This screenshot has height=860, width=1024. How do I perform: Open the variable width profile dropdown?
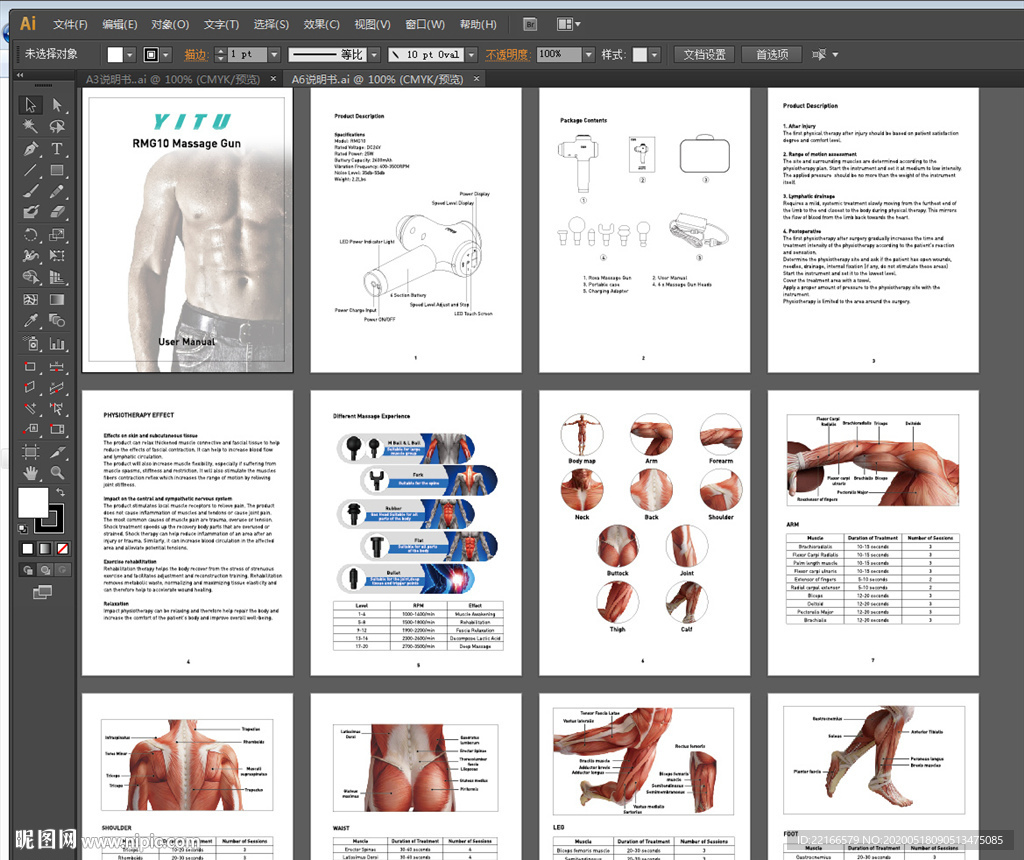tap(374, 55)
